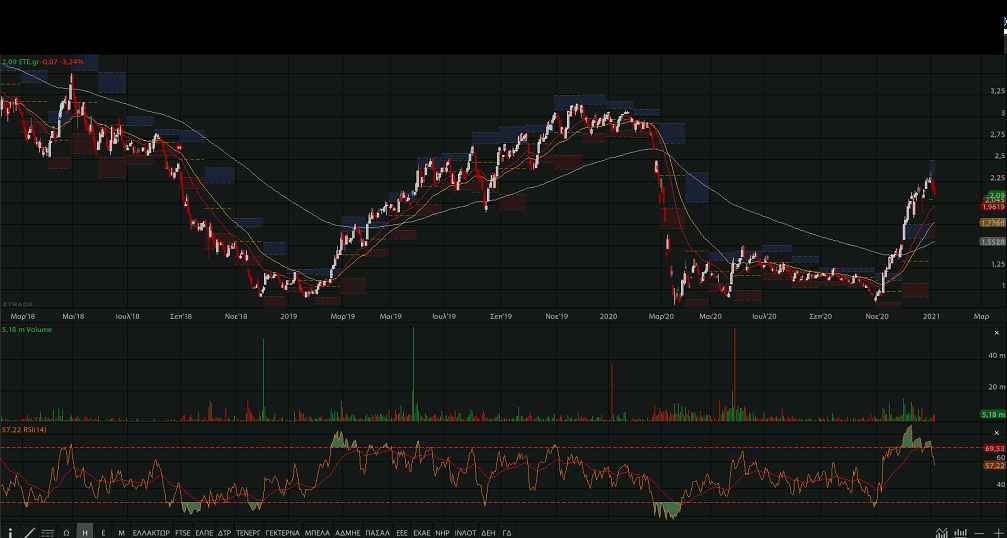Open the data table grid icon
The height and width of the screenshot is (538, 1007).
(47, 533)
